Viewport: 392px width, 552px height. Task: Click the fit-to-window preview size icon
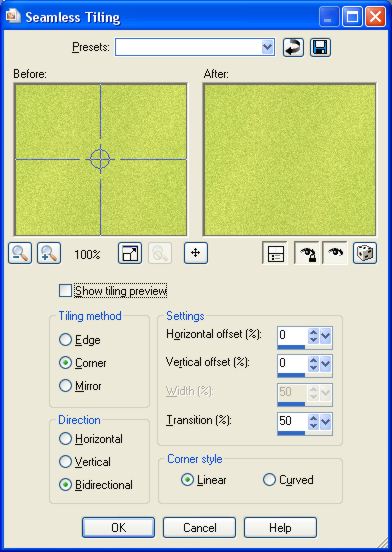pos(130,253)
